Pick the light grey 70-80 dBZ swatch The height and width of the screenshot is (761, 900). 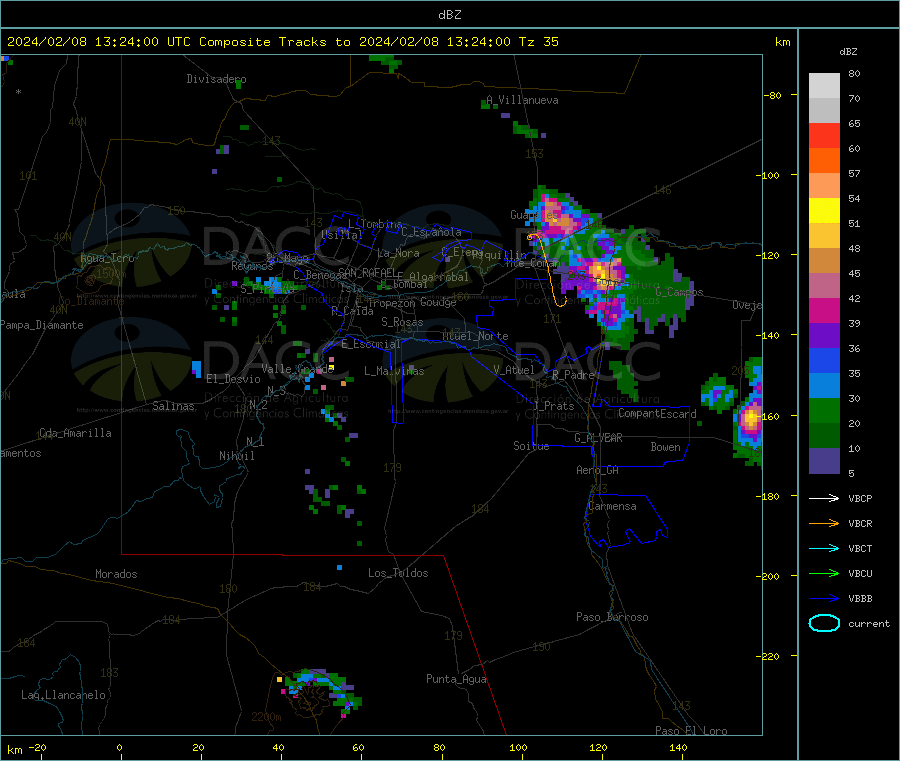click(x=824, y=86)
